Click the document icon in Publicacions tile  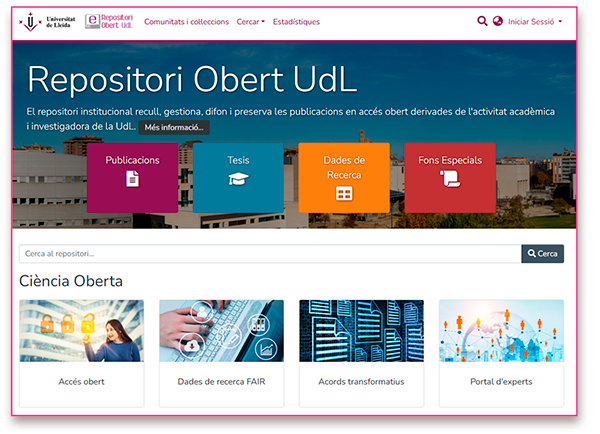coord(132,179)
